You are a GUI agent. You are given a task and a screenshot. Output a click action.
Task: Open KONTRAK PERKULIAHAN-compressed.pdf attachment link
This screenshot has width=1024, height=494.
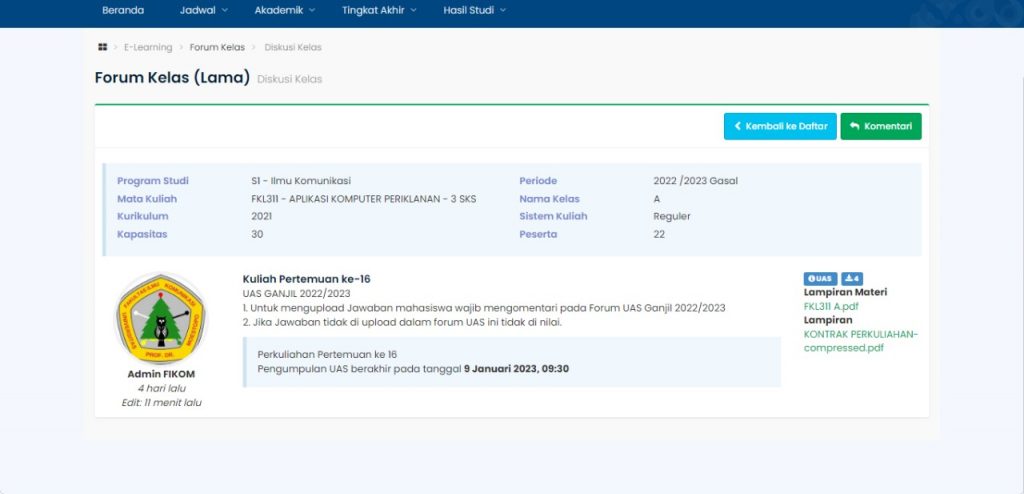point(860,341)
